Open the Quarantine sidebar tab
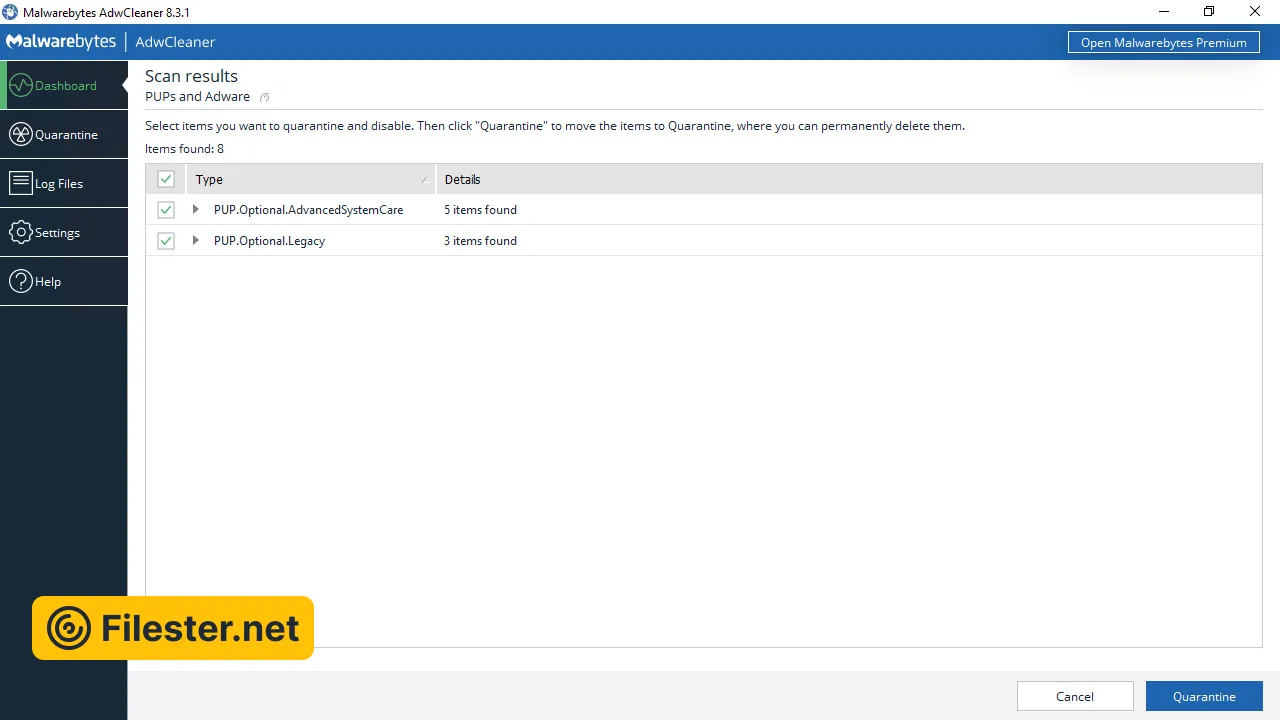Screen dimensions: 1280x720 point(66,134)
